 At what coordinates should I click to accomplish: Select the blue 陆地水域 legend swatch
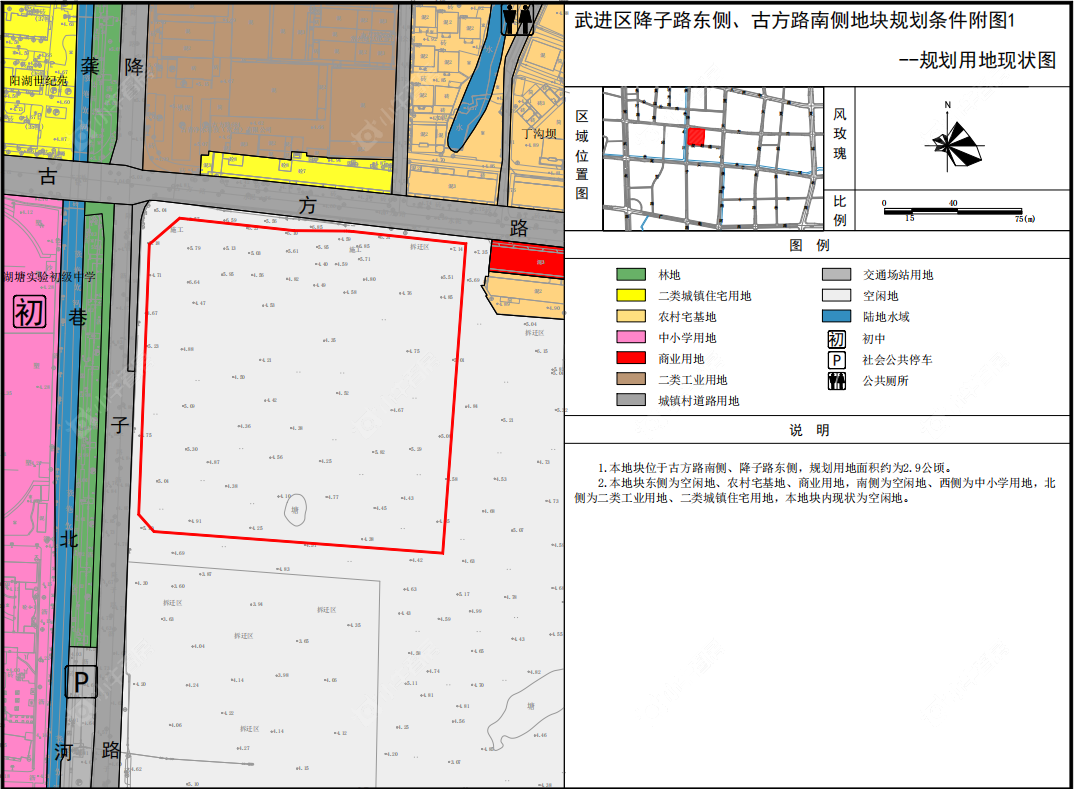tap(836, 317)
